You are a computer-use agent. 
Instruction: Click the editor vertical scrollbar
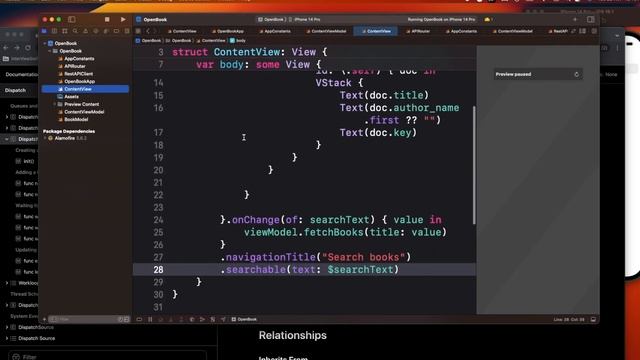click(474, 165)
